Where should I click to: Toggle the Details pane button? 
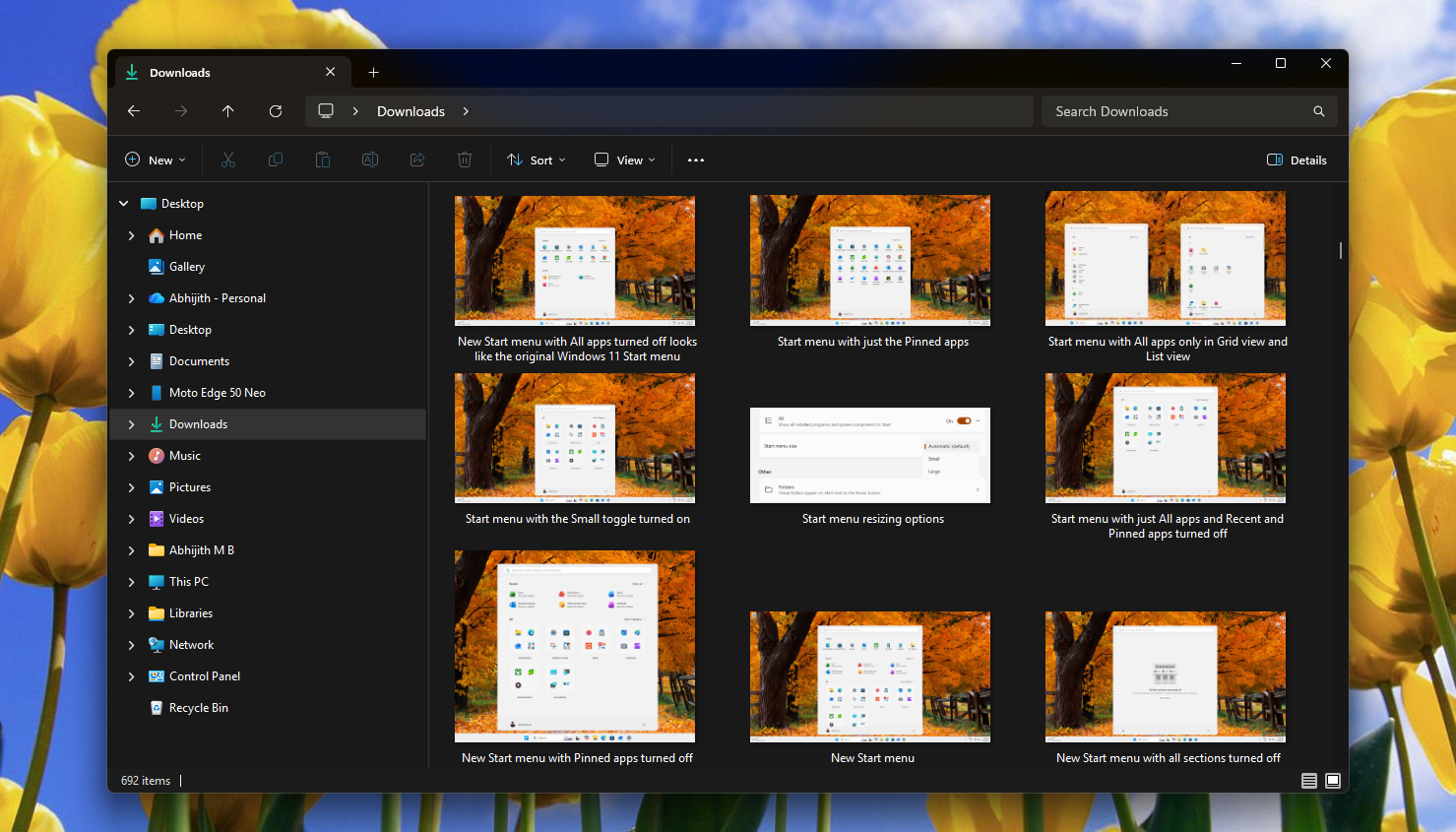(1297, 160)
